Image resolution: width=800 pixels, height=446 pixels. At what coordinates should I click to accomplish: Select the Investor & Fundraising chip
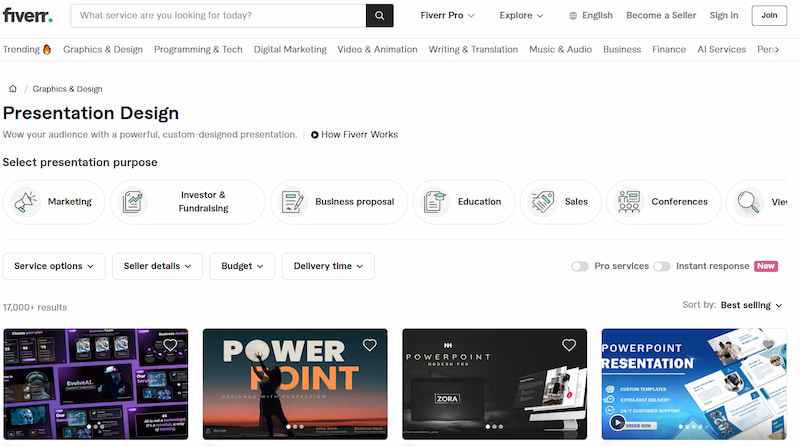[188, 202]
